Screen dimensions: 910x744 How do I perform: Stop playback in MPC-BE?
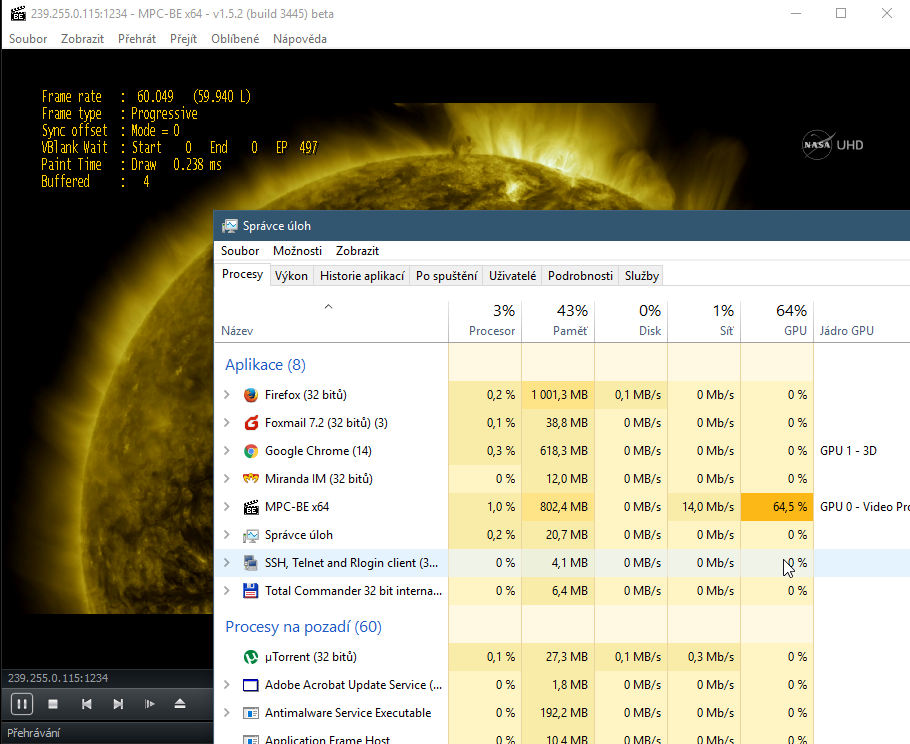[x=53, y=704]
